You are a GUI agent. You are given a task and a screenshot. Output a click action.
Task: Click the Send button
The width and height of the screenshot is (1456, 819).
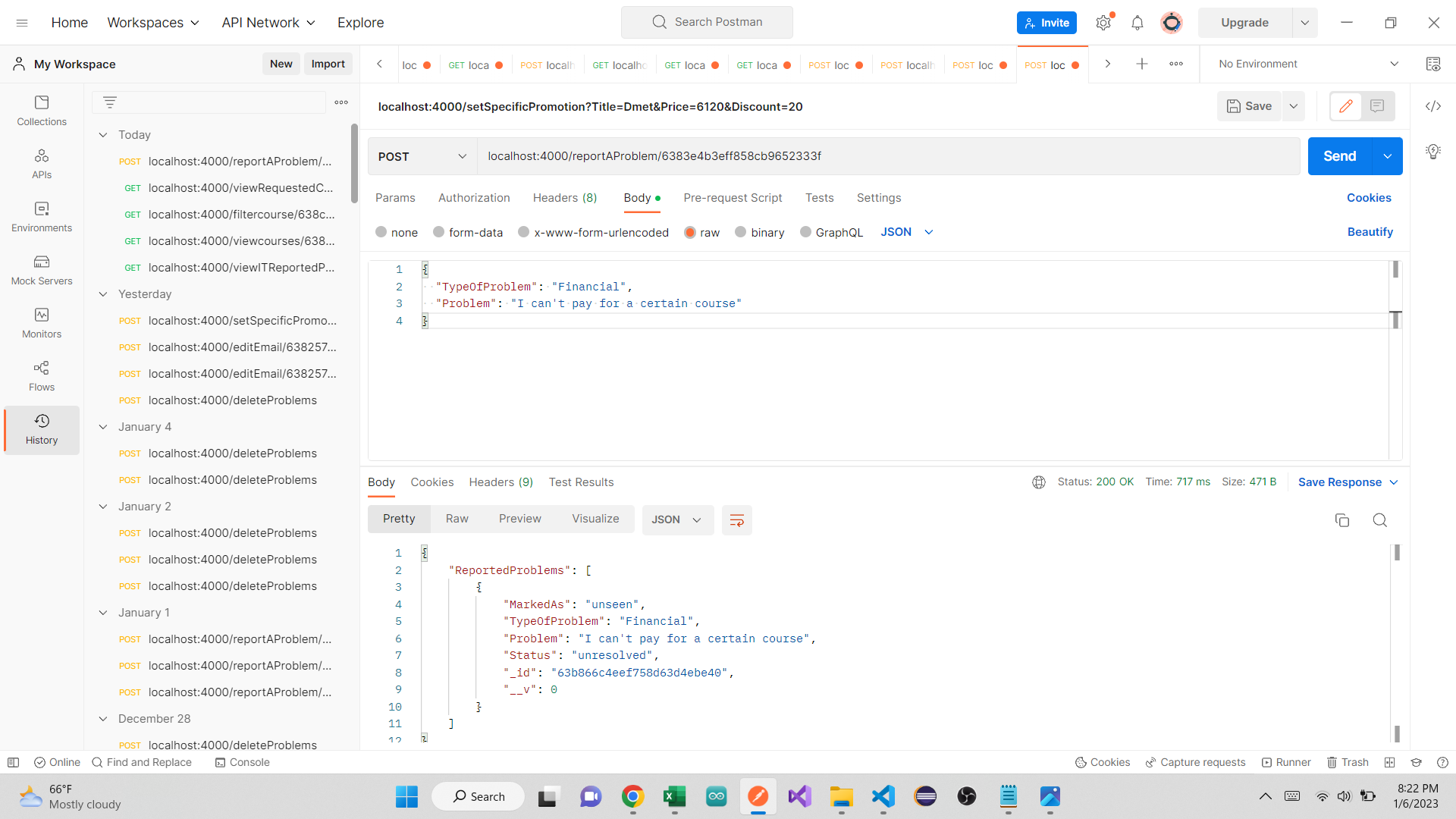(x=1339, y=156)
